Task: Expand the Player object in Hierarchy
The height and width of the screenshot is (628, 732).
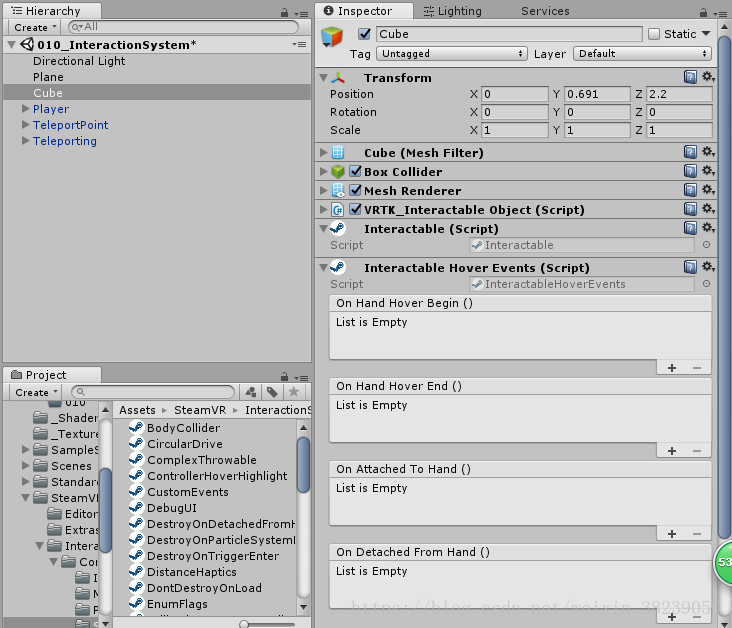Action: pyautogui.click(x=26, y=109)
